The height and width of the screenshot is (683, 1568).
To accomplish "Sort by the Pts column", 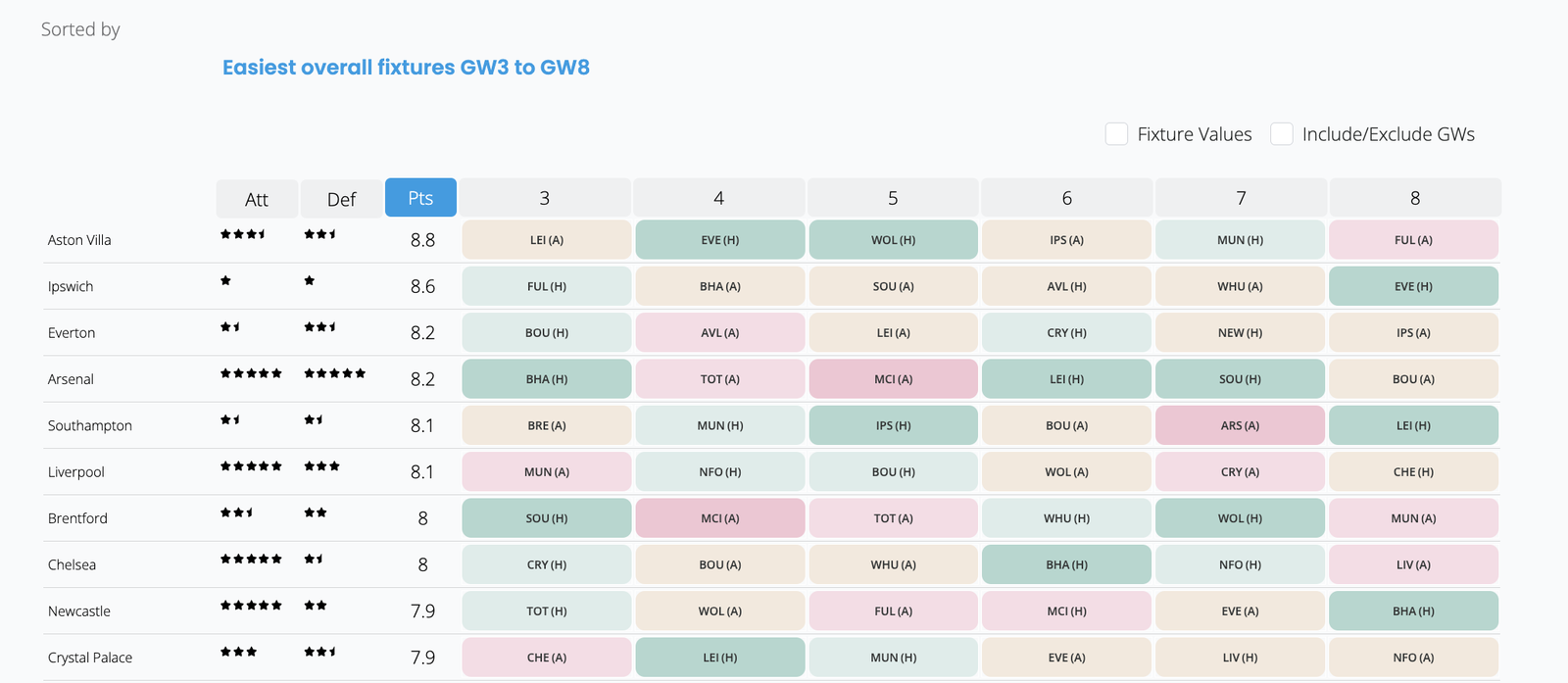I will [x=420, y=198].
